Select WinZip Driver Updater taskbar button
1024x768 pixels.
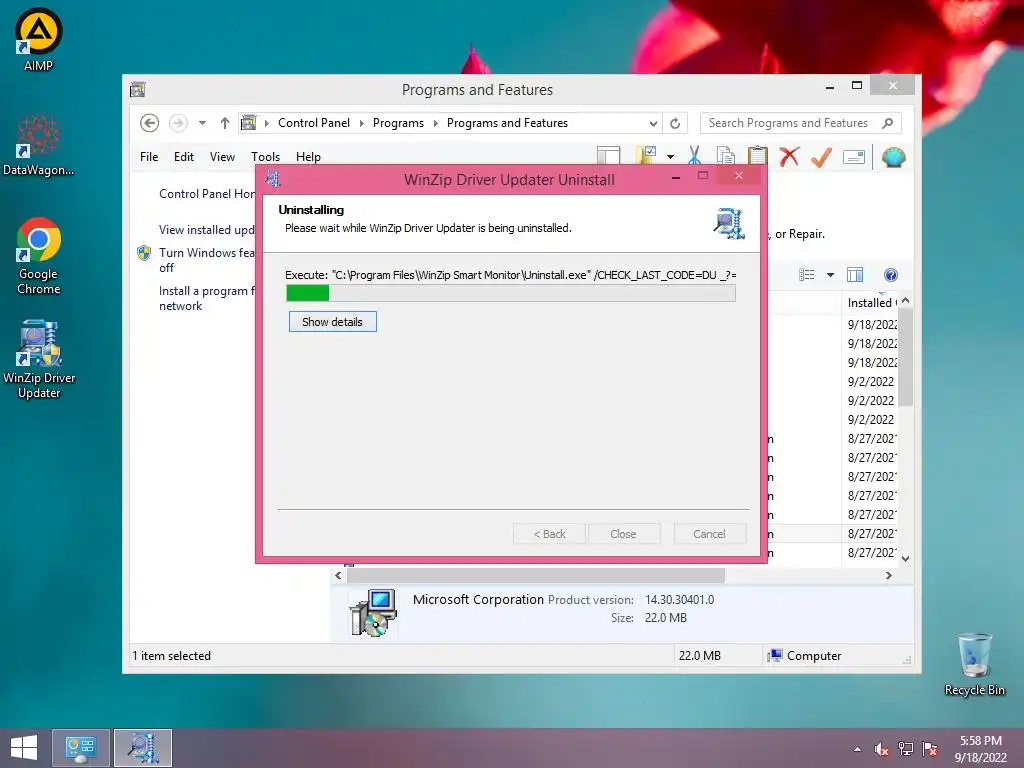click(143, 748)
